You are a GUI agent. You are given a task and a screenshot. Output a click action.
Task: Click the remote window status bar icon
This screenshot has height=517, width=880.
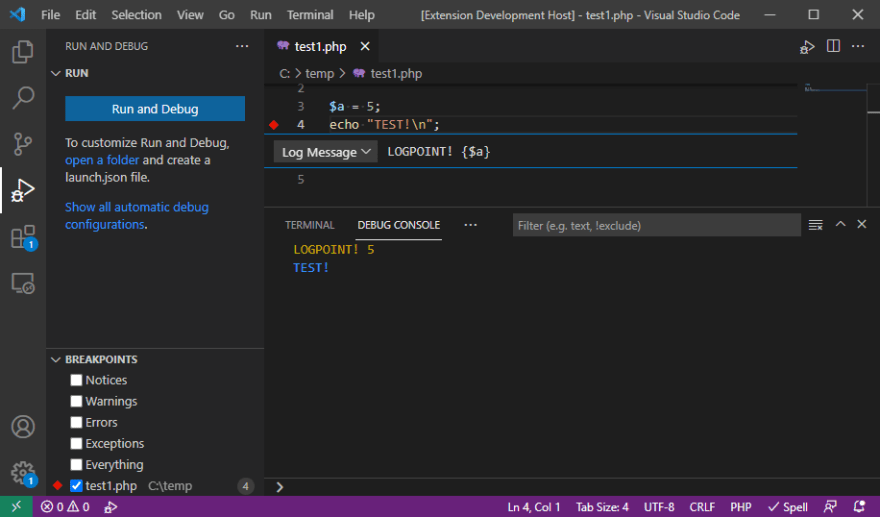(x=16, y=507)
